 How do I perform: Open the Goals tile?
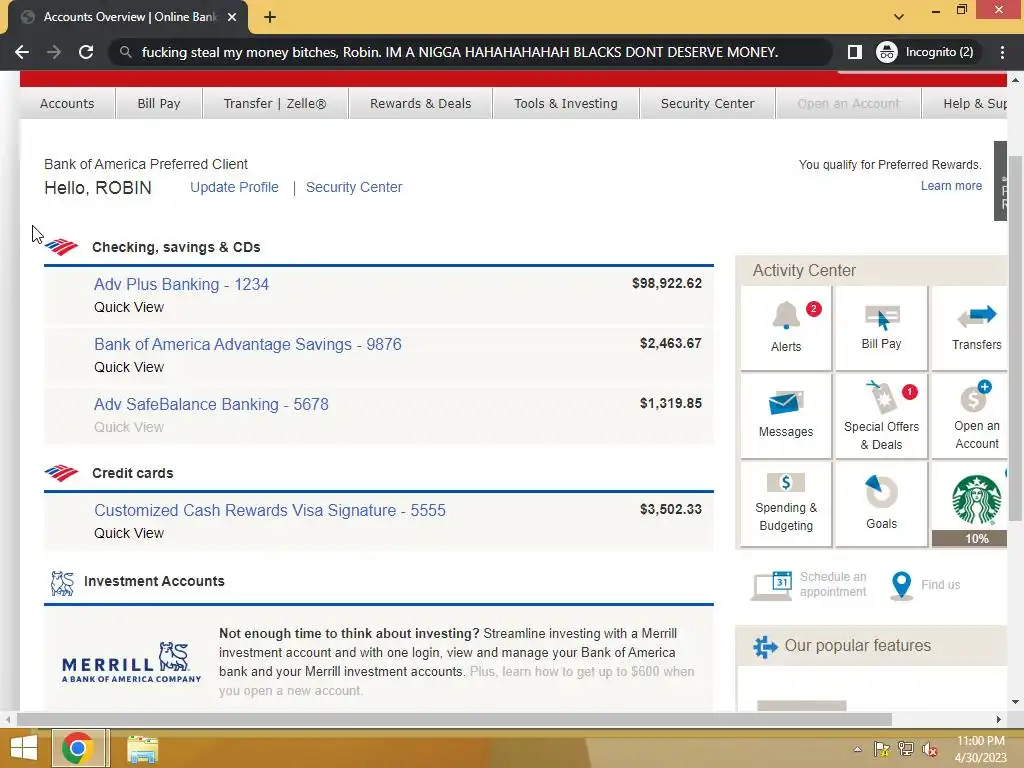[x=881, y=503]
